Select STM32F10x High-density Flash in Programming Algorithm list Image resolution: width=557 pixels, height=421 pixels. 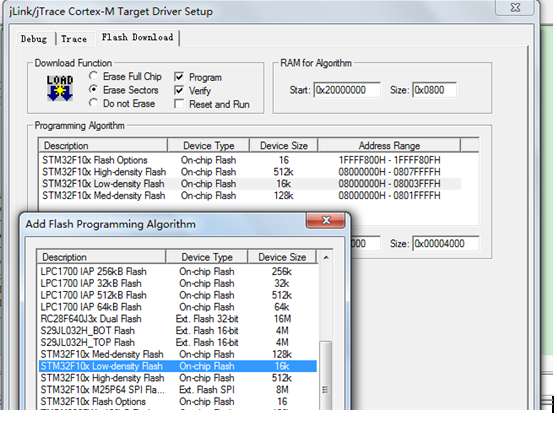tap(250, 172)
